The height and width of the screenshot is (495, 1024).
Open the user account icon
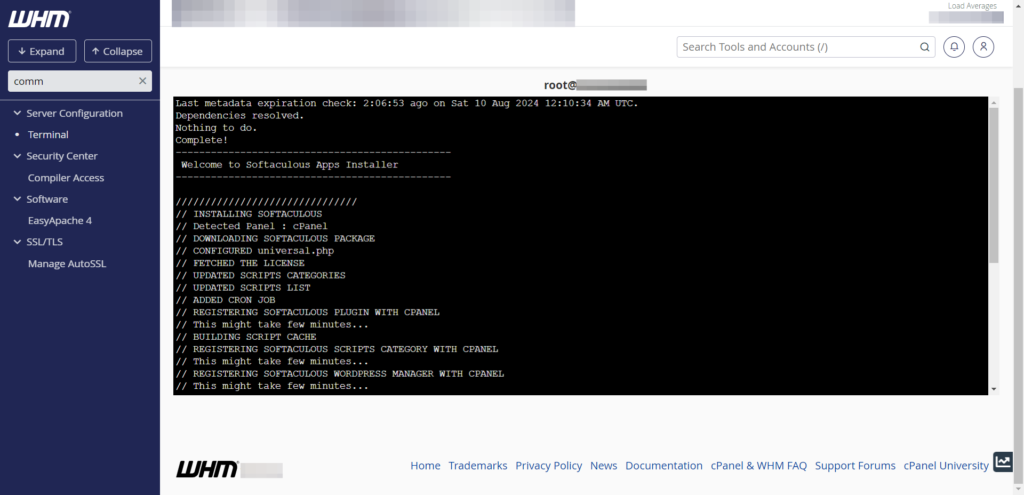(x=984, y=47)
